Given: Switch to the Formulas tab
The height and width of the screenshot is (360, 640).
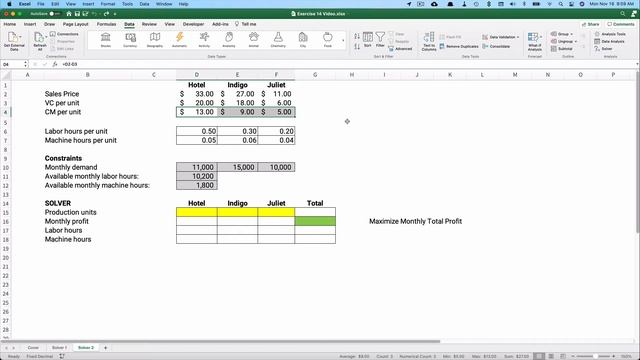Looking at the screenshot, I should point(107,24).
